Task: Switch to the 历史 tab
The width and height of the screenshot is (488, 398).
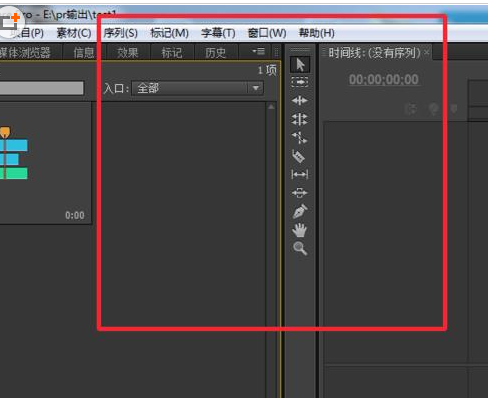Action: point(215,52)
